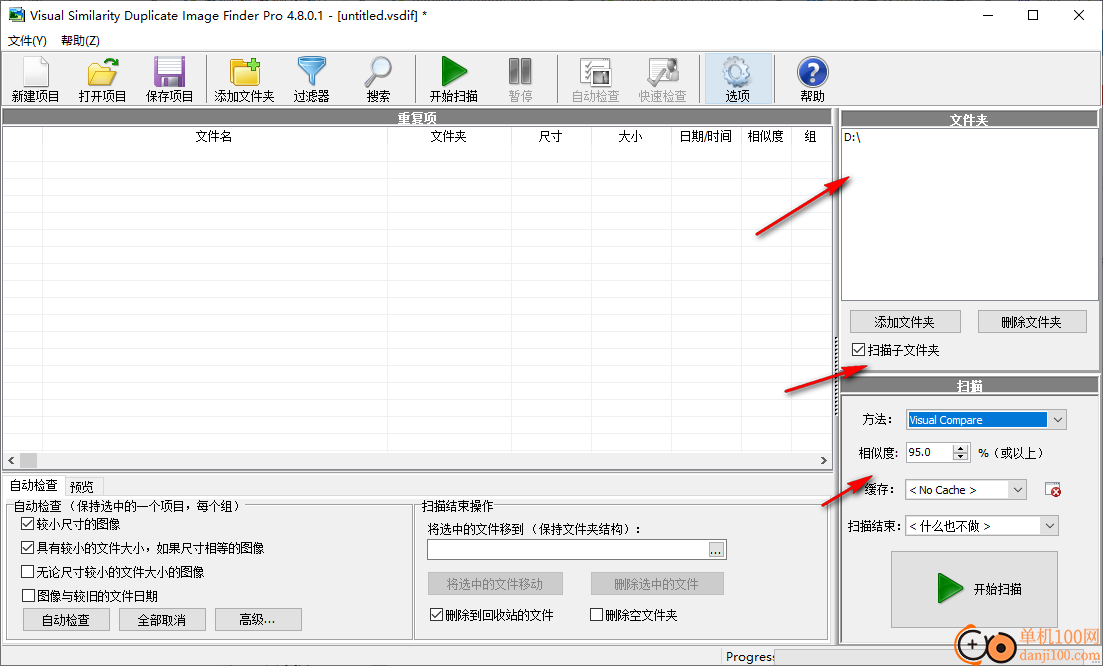Open the 扫描结束 什么也不做 dropdown
The image size is (1103, 666).
(x=1050, y=525)
